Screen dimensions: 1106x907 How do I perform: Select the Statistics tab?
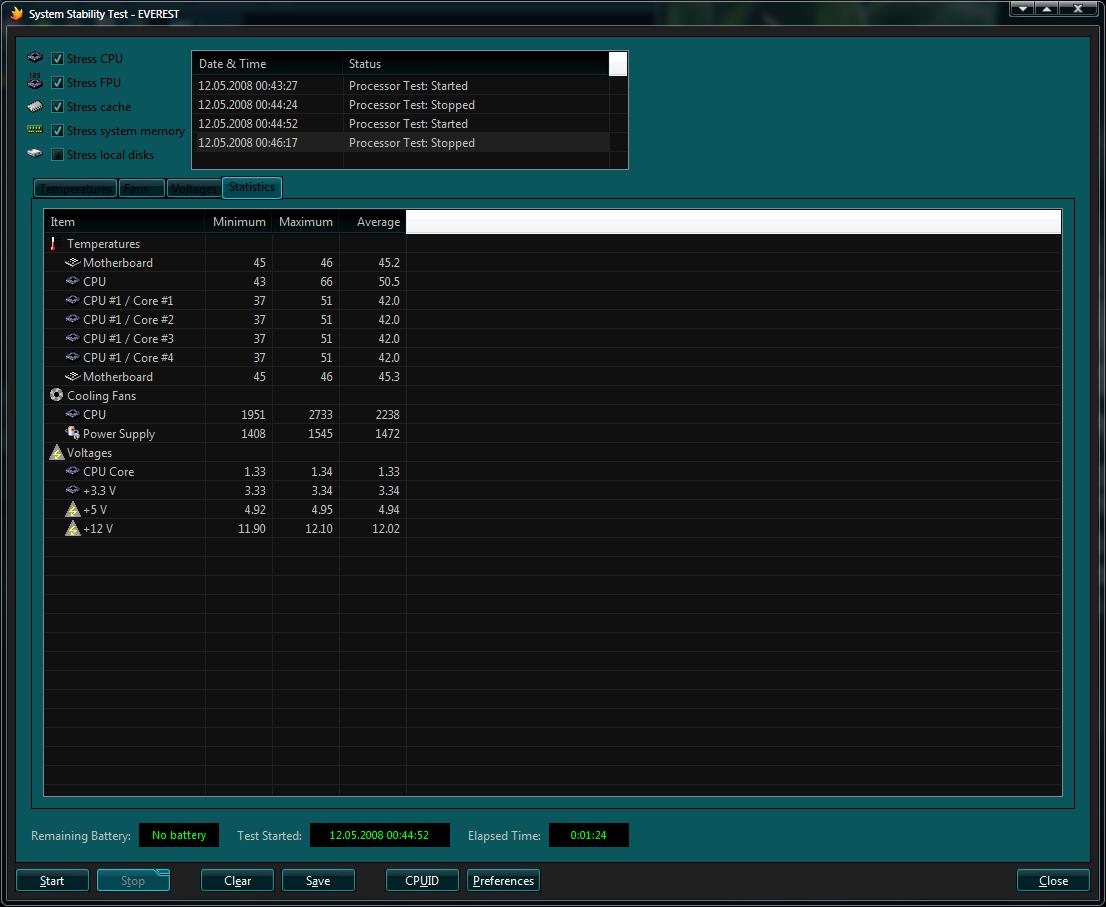(x=252, y=187)
